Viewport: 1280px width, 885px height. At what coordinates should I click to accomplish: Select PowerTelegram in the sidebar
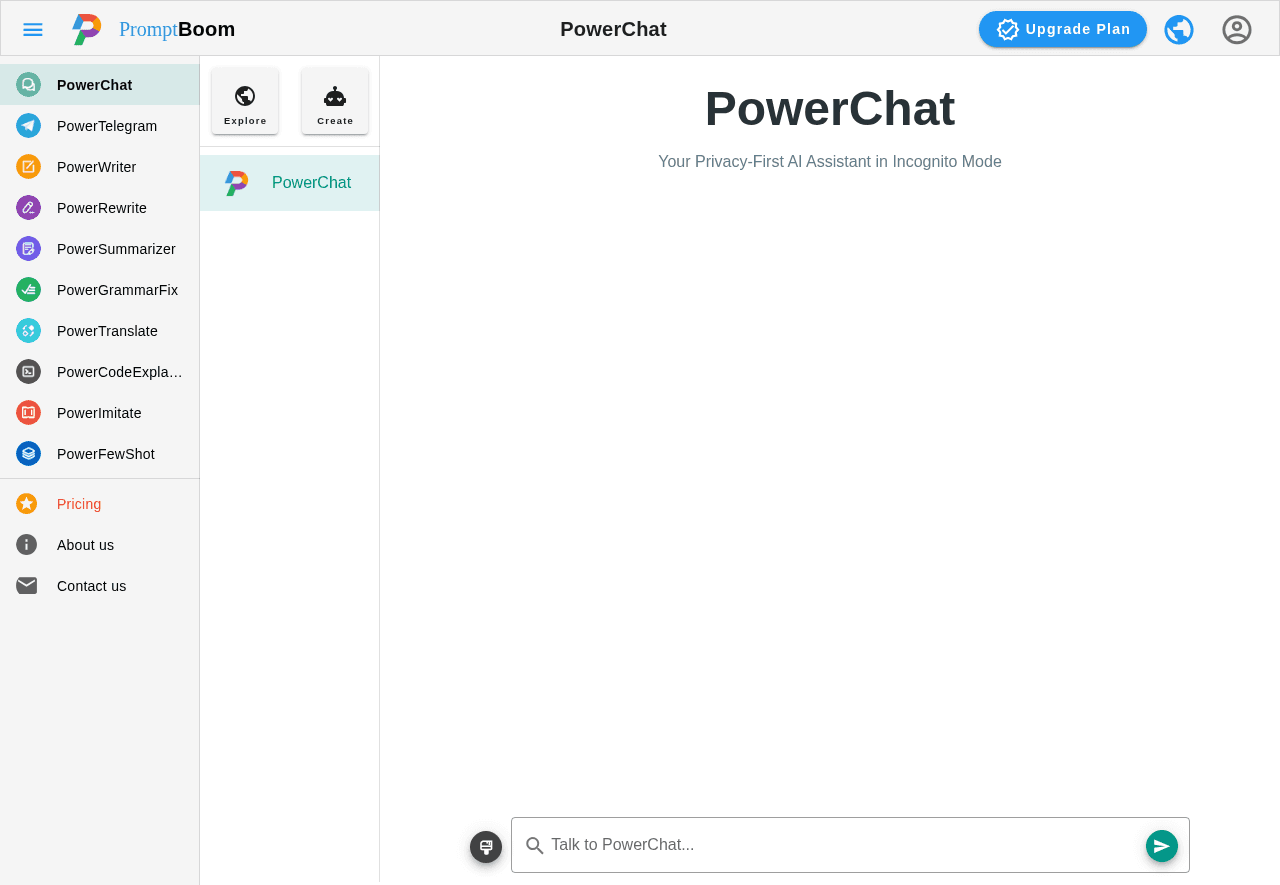pos(99,125)
